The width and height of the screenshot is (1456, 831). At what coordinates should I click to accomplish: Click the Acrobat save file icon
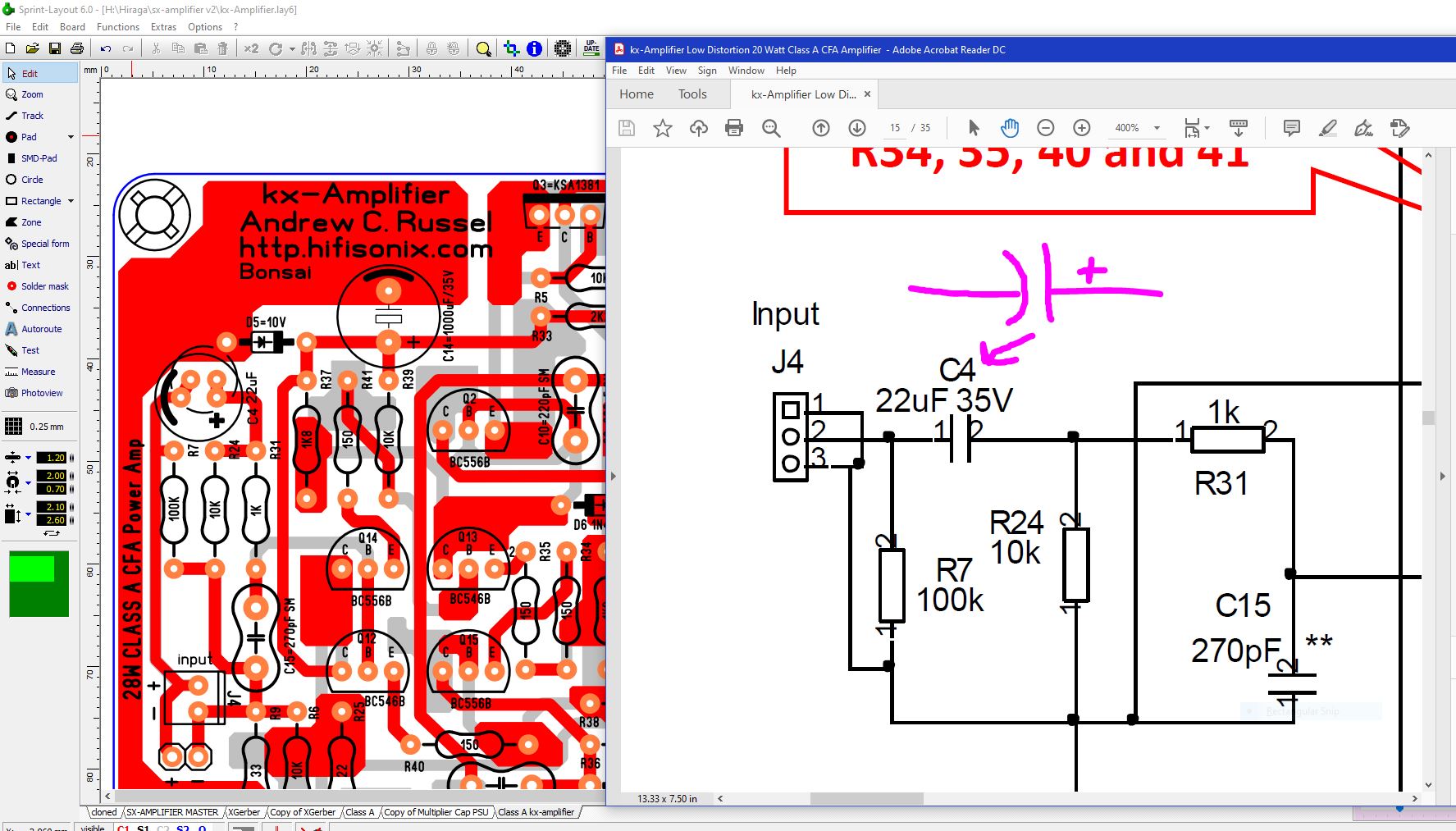tap(627, 128)
